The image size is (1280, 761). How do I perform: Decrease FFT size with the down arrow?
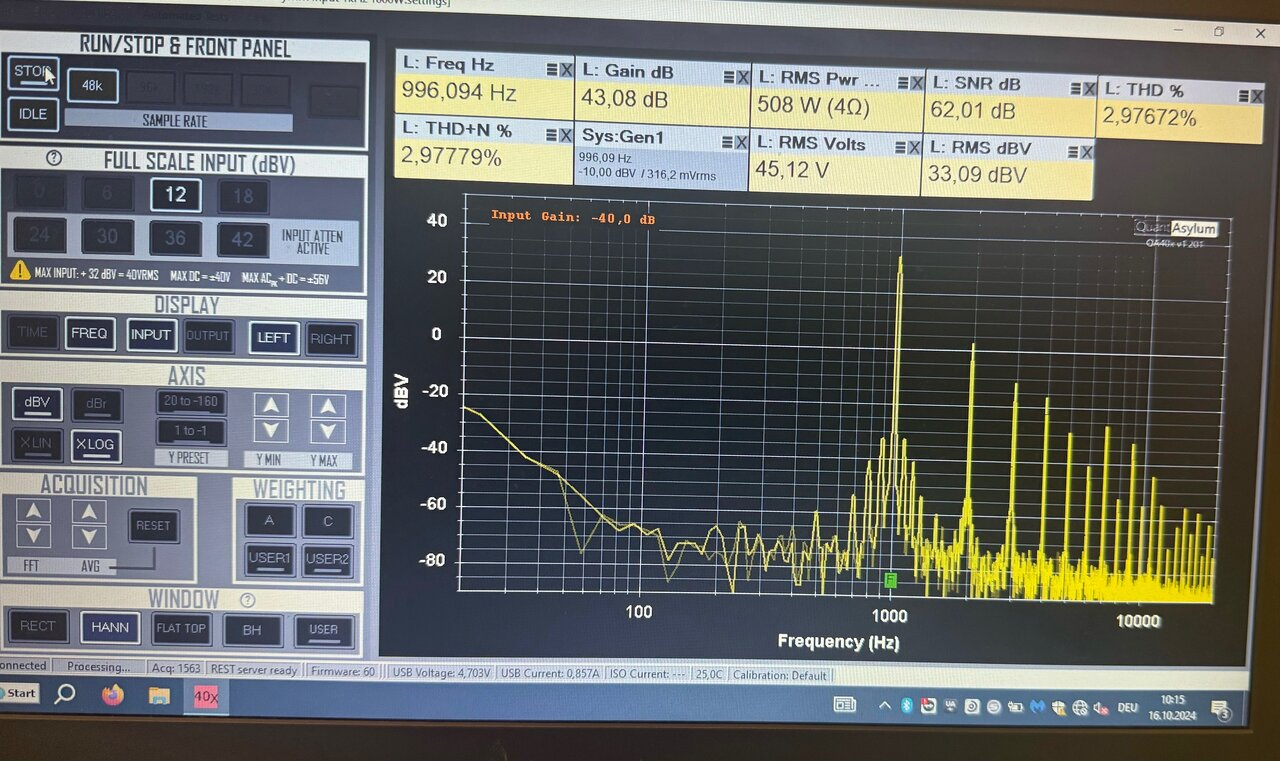point(33,536)
